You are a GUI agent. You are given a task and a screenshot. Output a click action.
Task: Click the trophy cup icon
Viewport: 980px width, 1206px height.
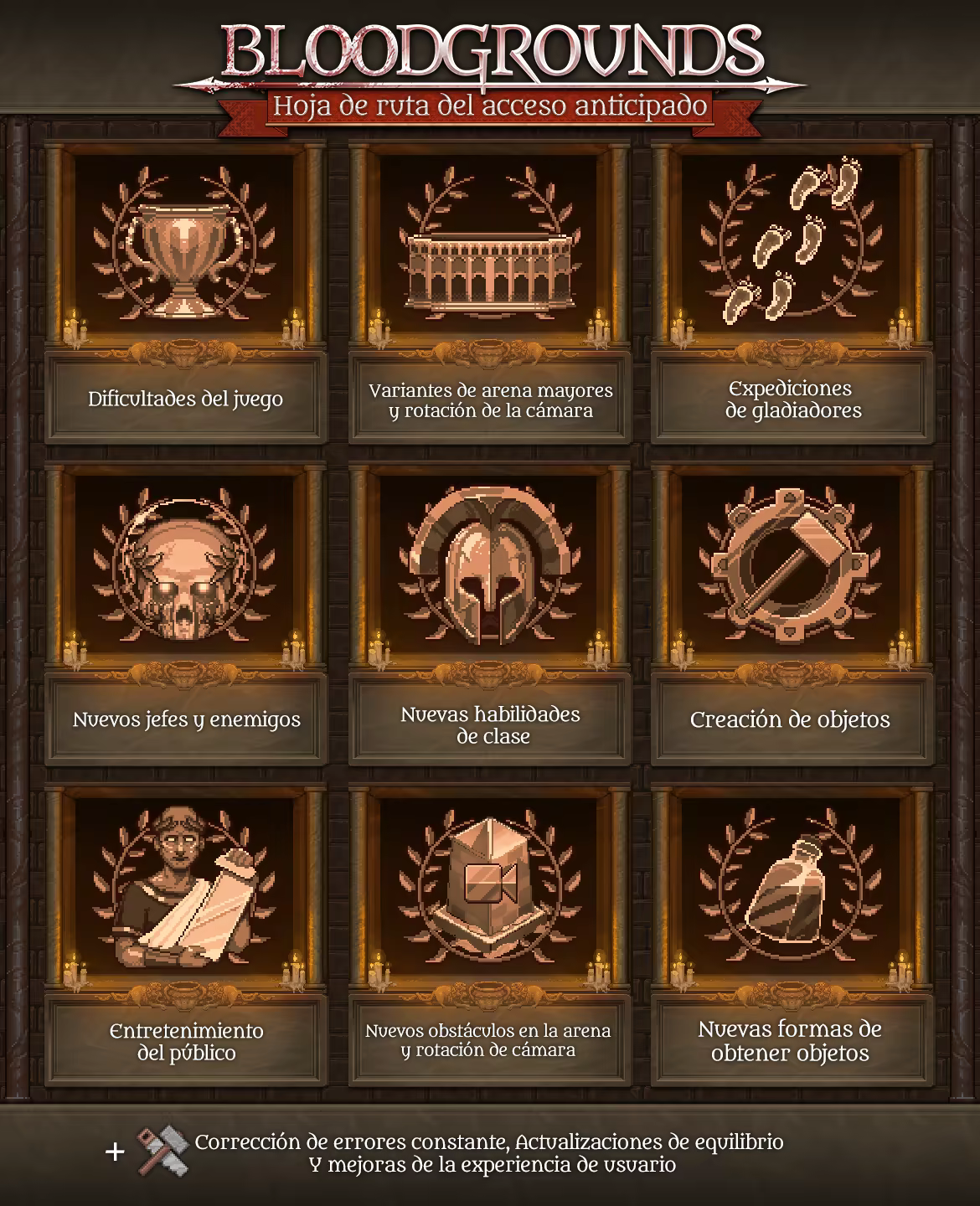(185, 257)
